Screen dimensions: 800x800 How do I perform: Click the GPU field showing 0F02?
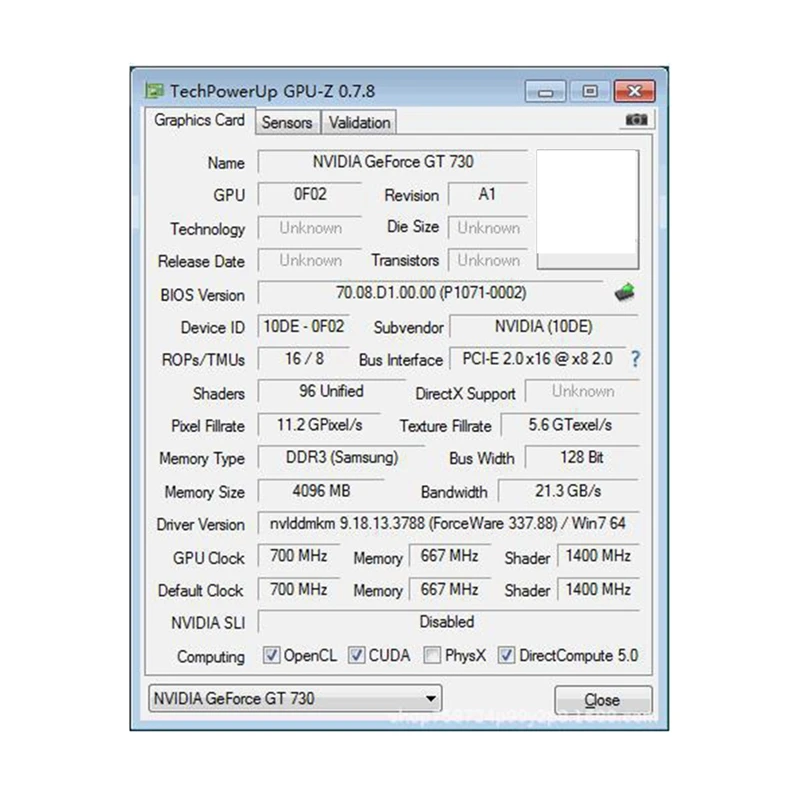tap(310, 194)
